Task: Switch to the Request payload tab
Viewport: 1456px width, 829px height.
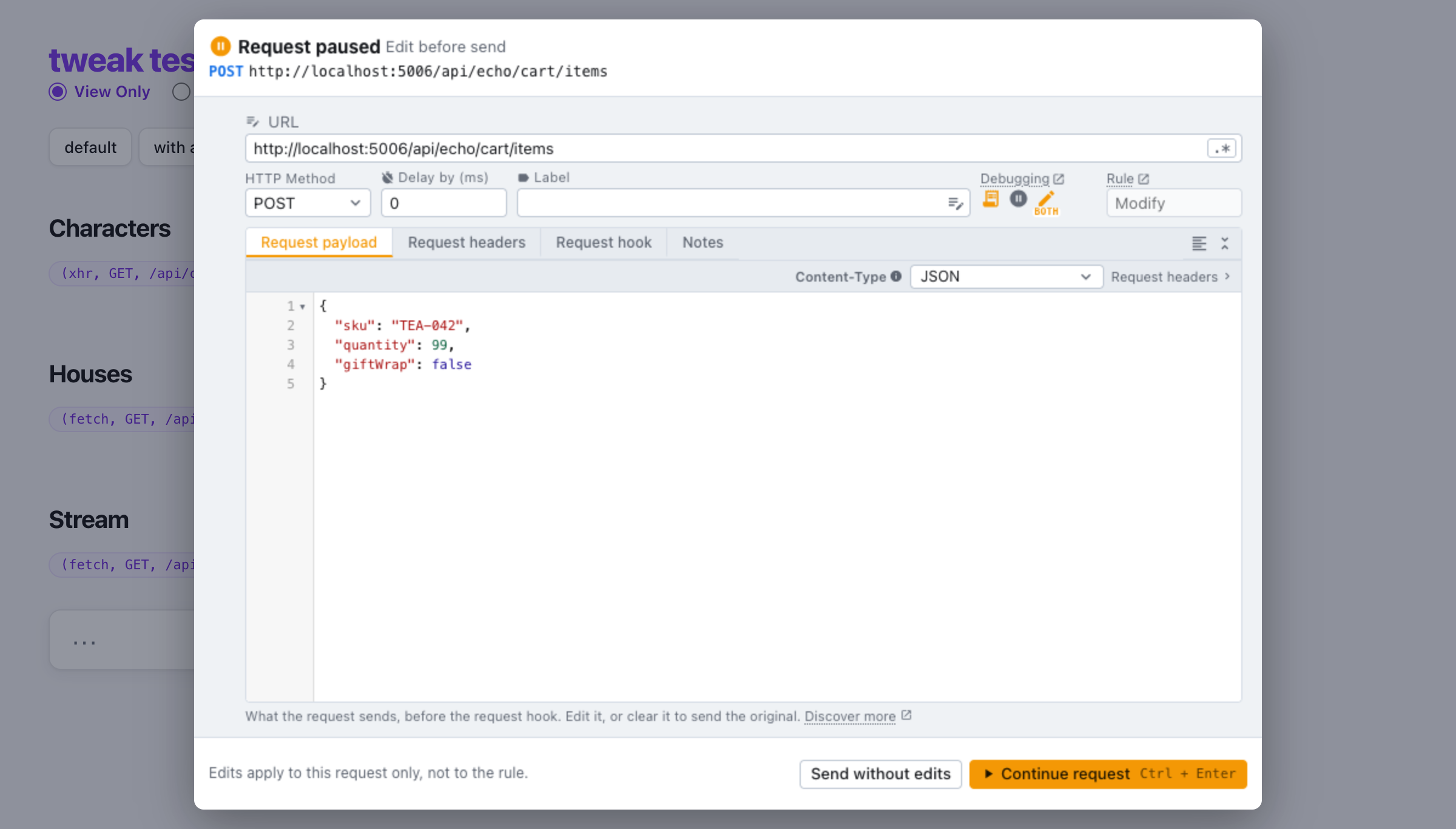Action: 319,242
